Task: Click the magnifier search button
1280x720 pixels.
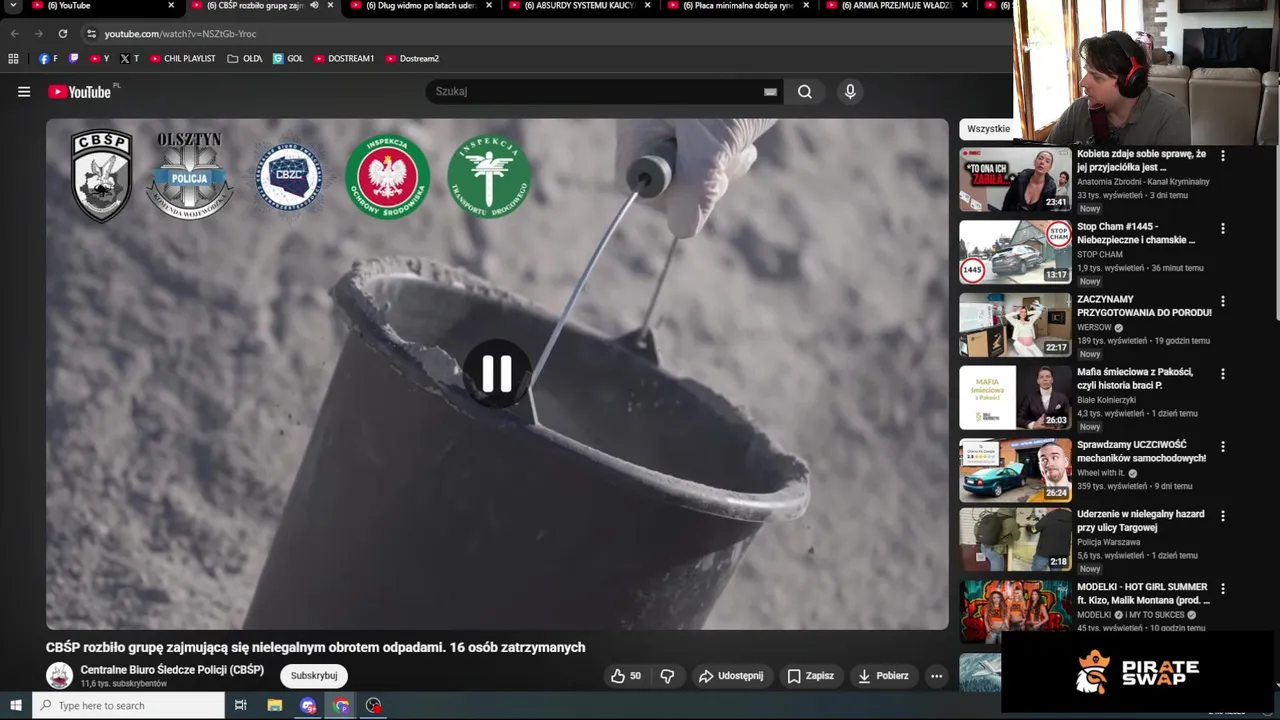Action: [x=805, y=92]
